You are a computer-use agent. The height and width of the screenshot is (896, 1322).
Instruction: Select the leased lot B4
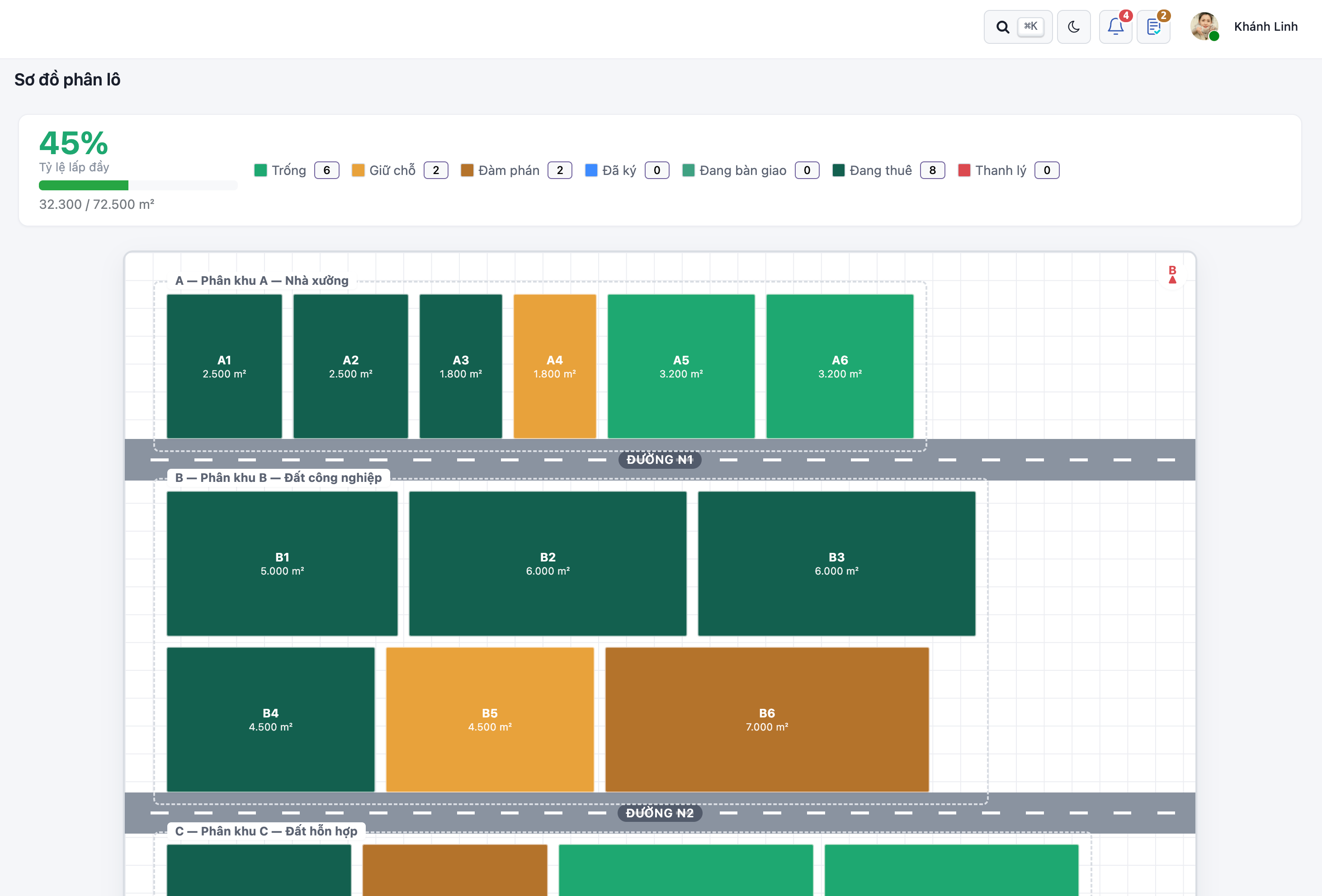[271, 720]
